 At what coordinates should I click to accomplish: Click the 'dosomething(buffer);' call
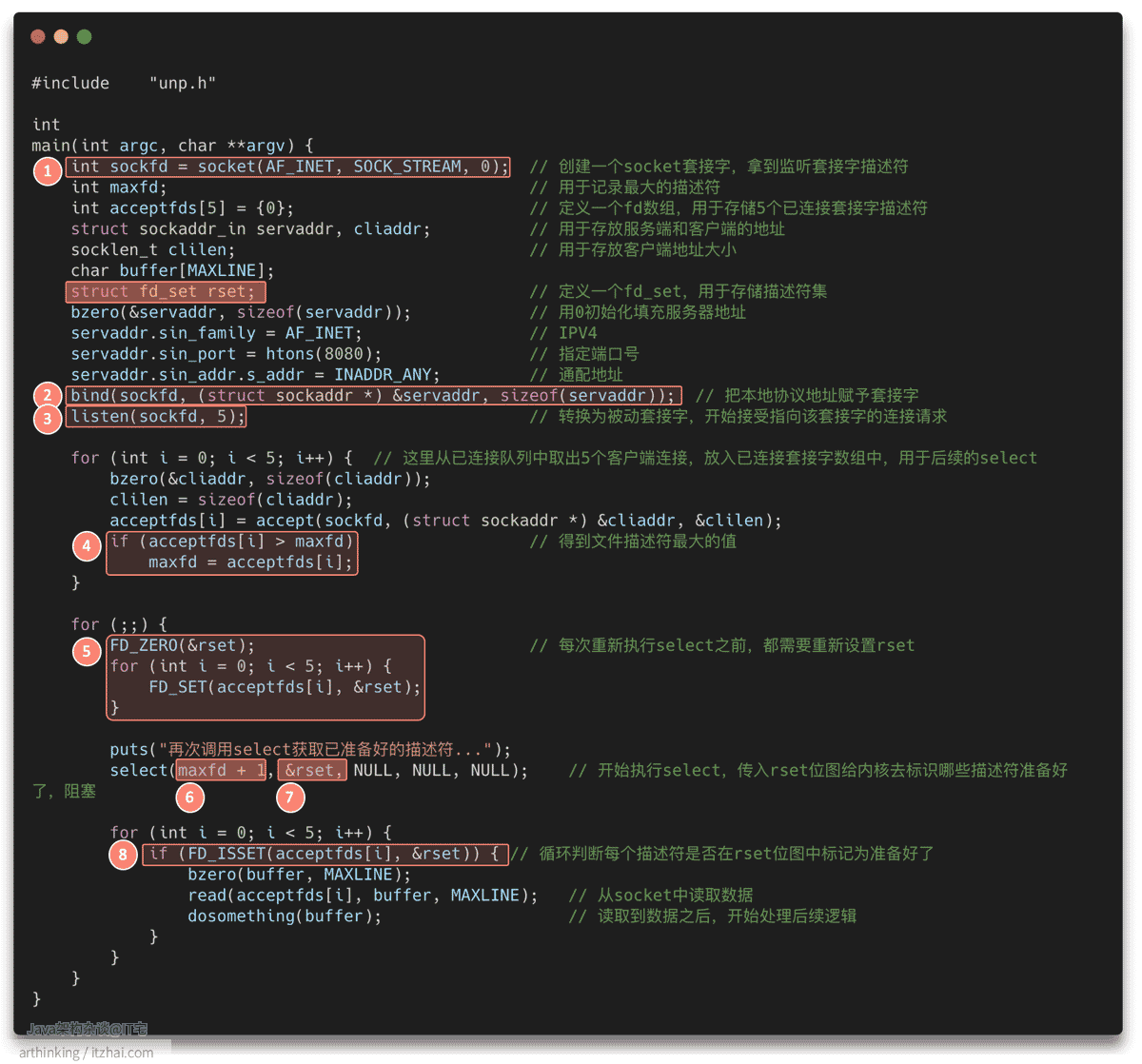pos(285,916)
